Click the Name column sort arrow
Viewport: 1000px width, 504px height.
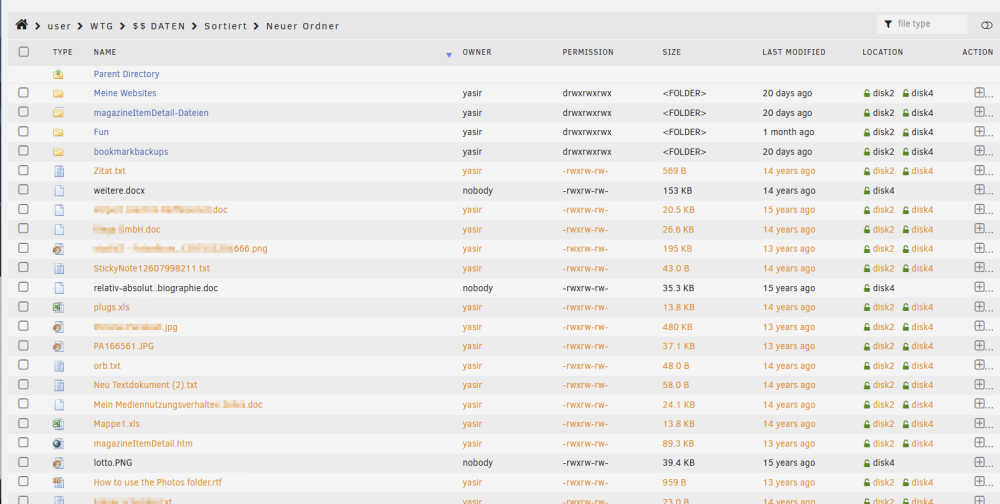(449, 56)
